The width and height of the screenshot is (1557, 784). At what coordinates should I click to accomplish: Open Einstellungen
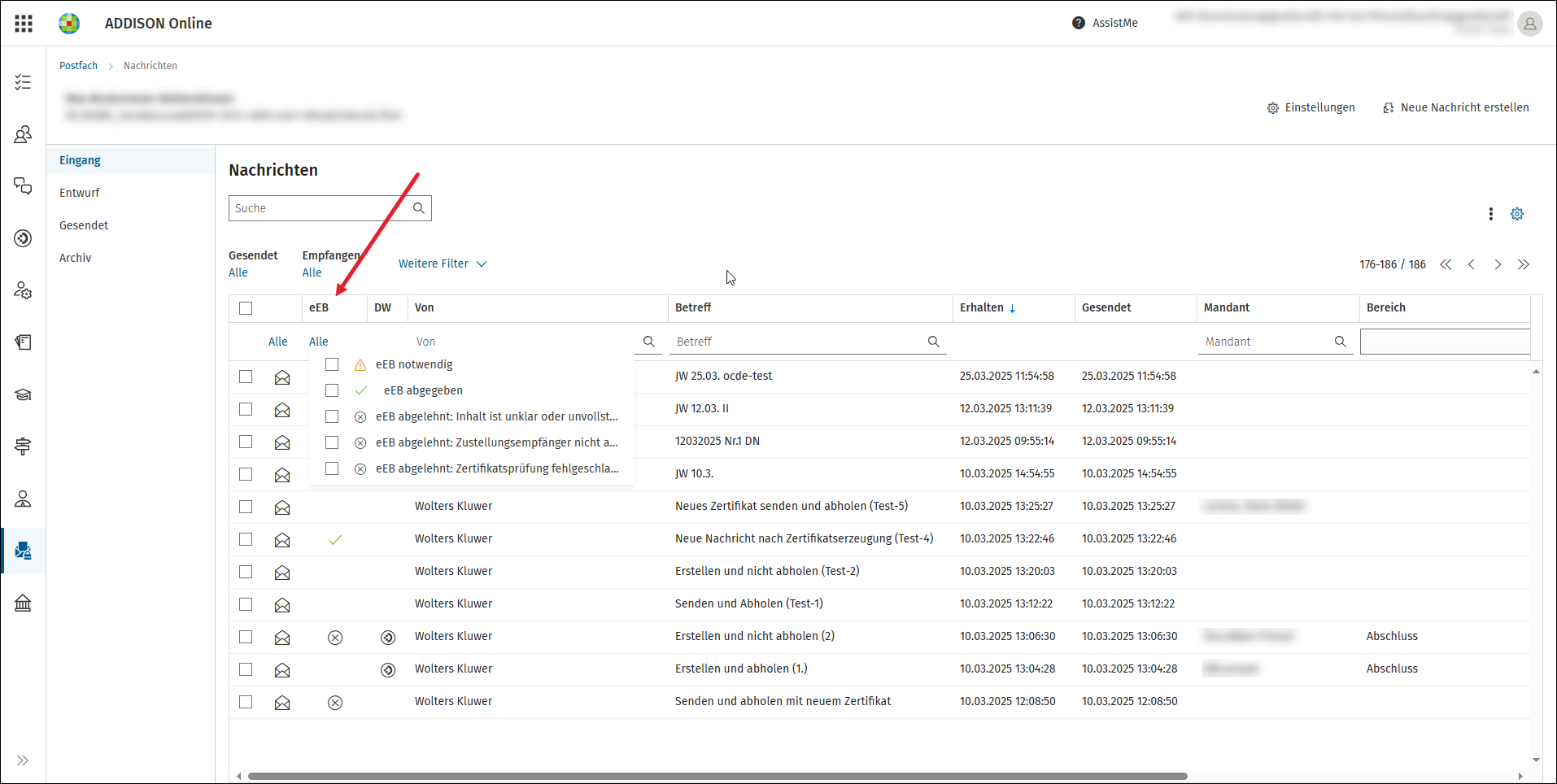[1311, 107]
